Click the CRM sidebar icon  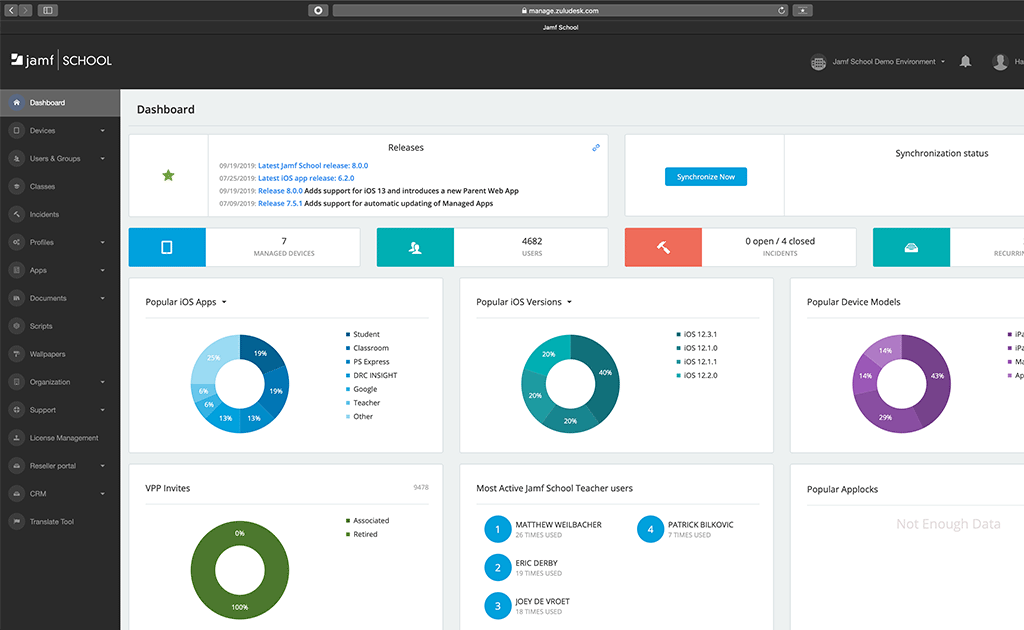pyautogui.click(x=16, y=494)
